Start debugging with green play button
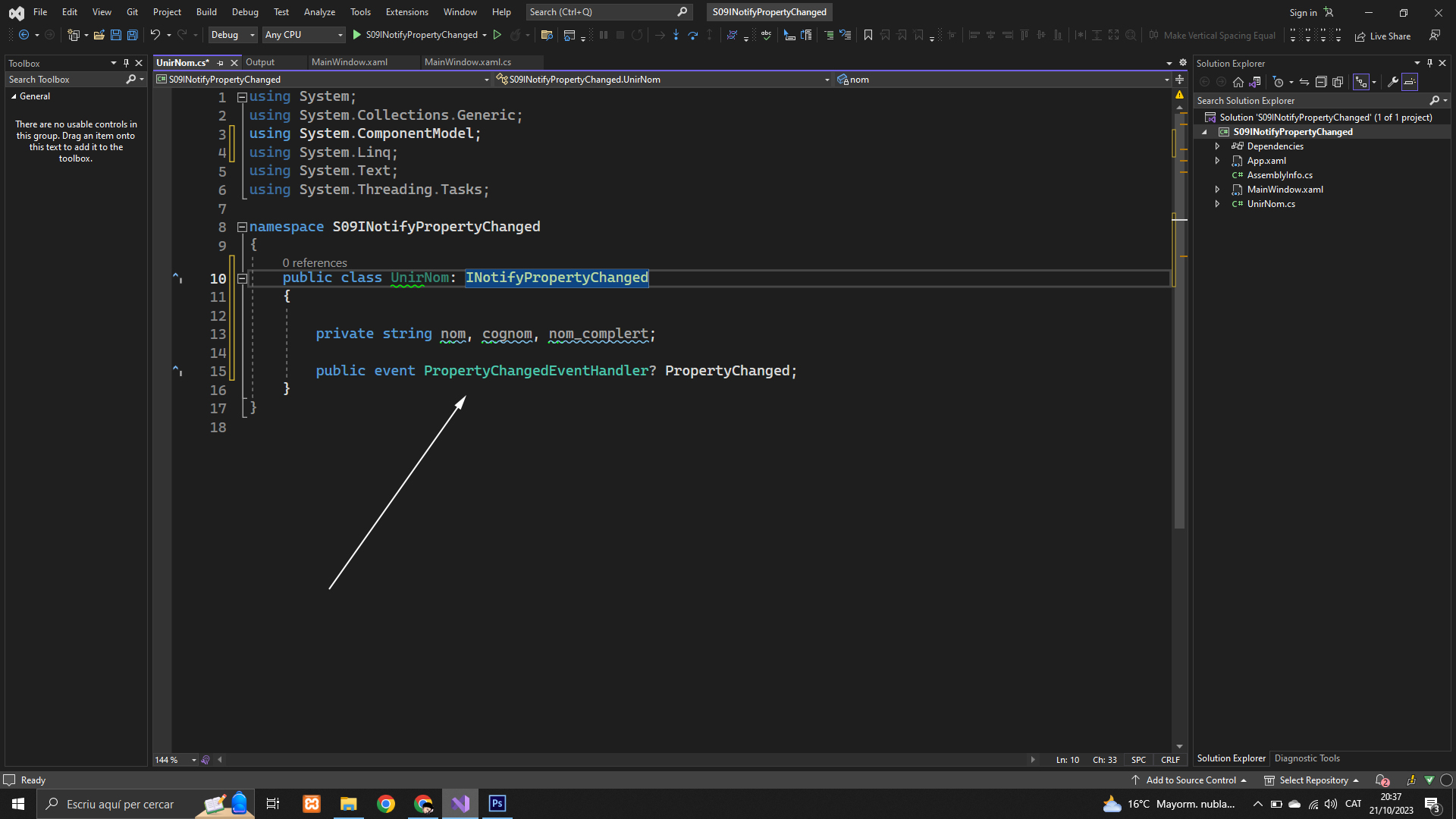This screenshot has width=1456, height=819. coord(357,35)
